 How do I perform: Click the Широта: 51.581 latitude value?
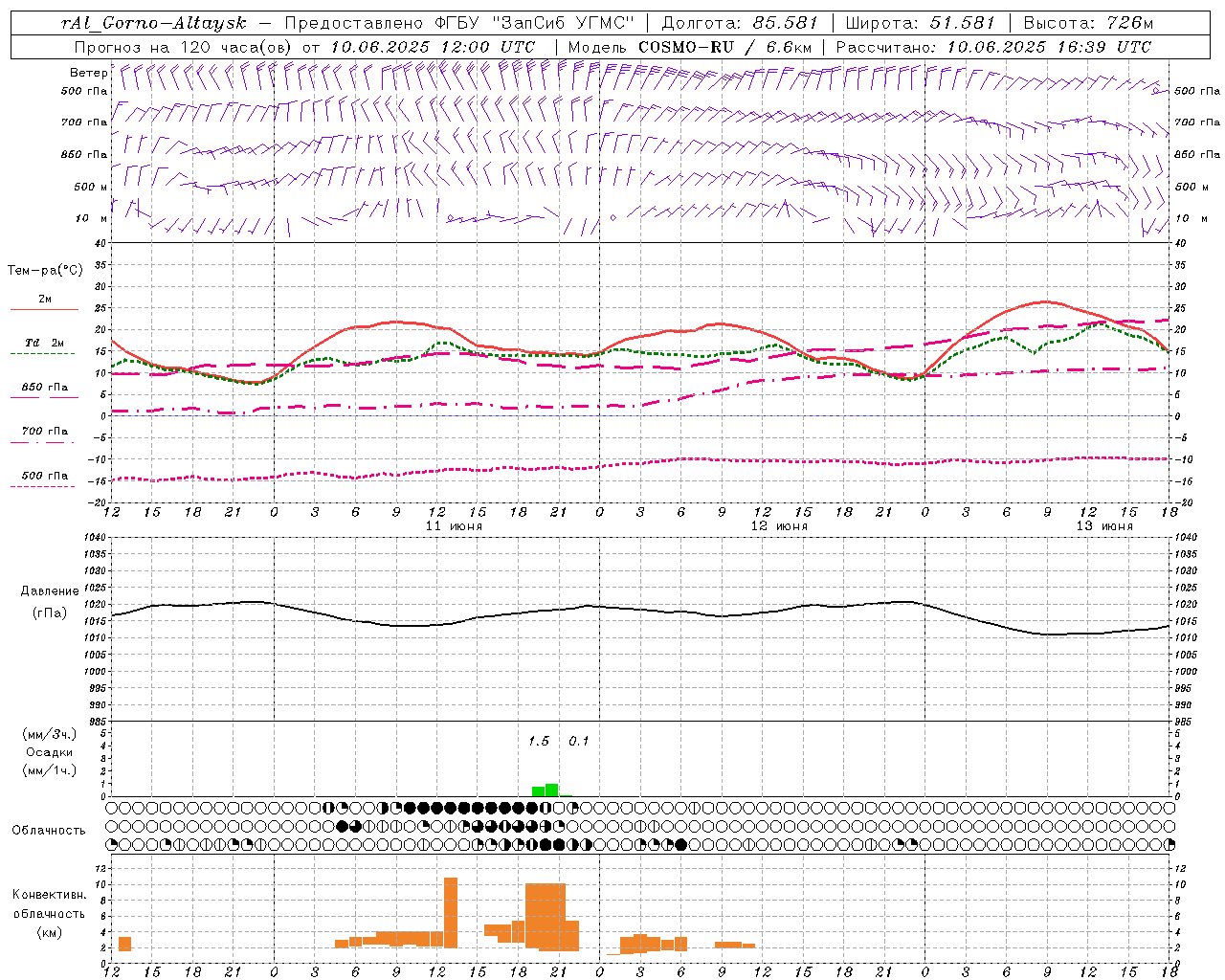click(921, 23)
